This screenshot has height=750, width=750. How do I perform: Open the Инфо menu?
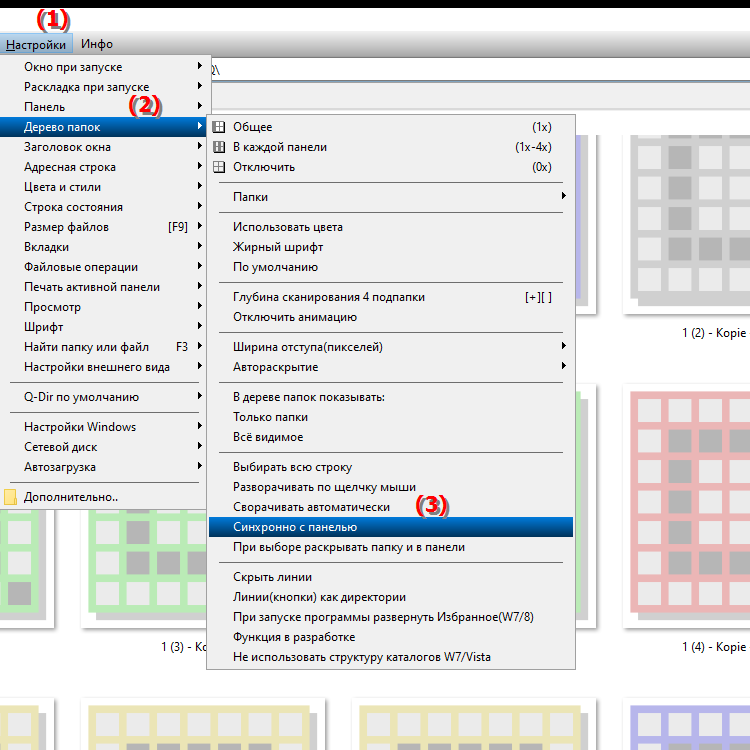97,44
